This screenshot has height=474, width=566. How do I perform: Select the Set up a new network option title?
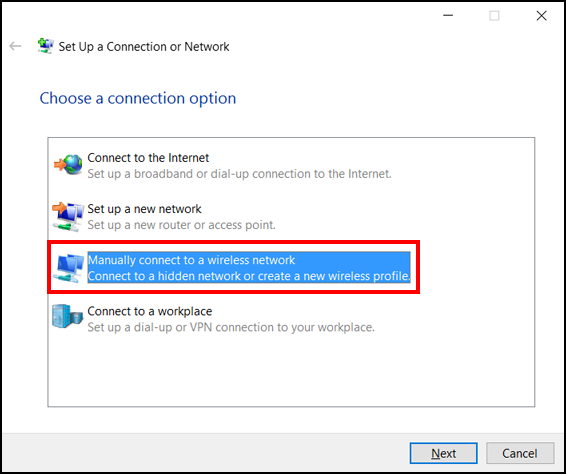[144, 209]
